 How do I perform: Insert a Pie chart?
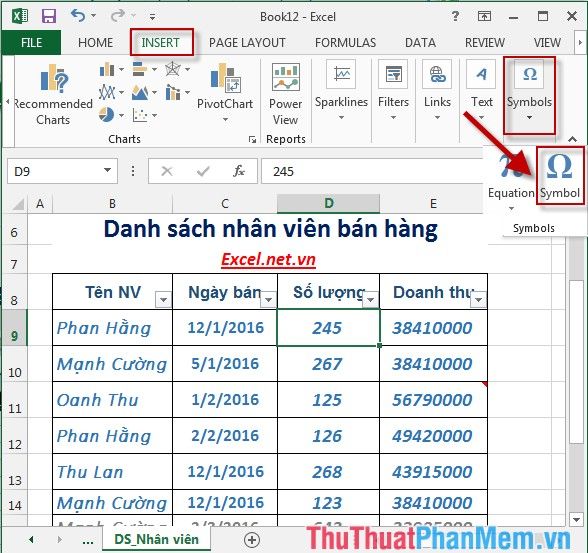pyautogui.click(x=111, y=115)
